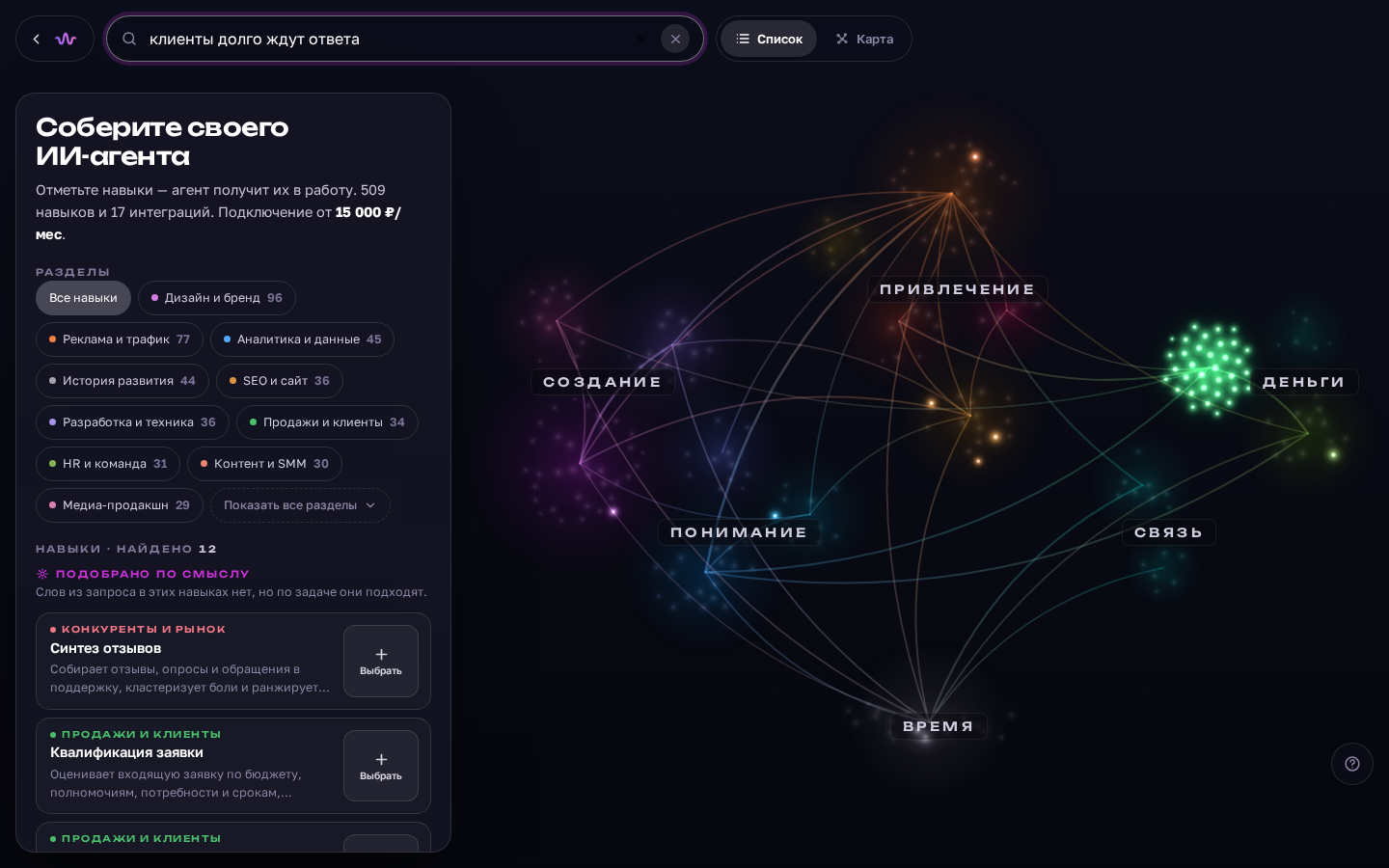Add the Квалификация заявки skill
This screenshot has height=868, width=1389.
[381, 766]
